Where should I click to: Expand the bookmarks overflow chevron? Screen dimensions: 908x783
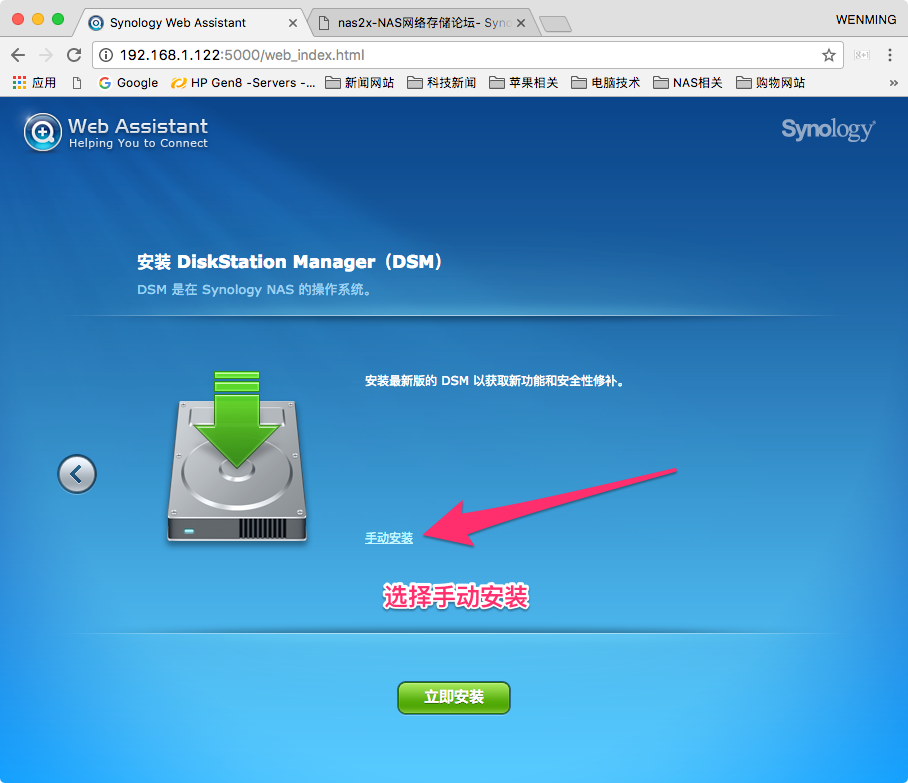[x=893, y=83]
